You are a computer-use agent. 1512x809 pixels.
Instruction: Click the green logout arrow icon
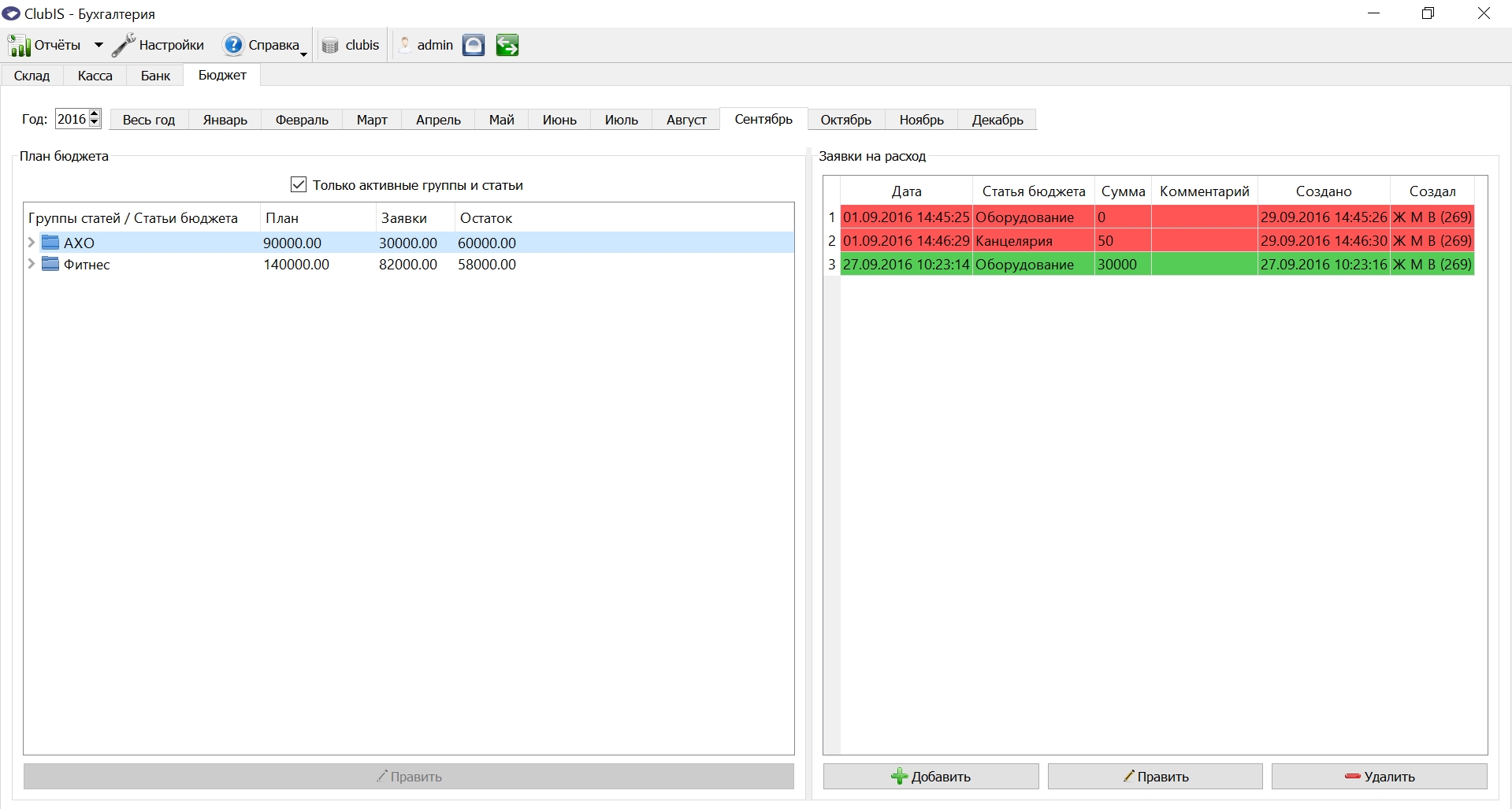coord(507,46)
